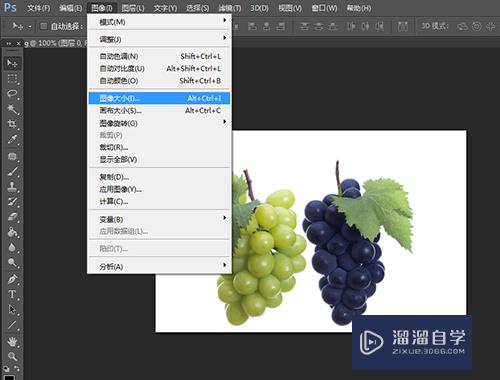Image resolution: width=500 pixels, height=380 pixels.
Task: Select the Crop tool
Action: 12,124
